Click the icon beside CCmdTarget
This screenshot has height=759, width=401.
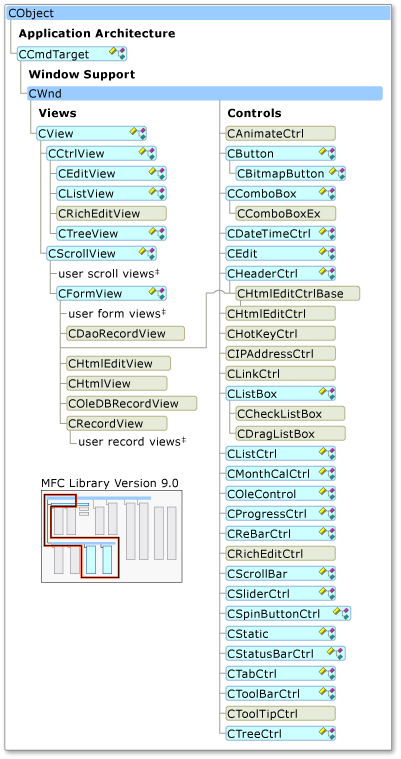[118, 53]
